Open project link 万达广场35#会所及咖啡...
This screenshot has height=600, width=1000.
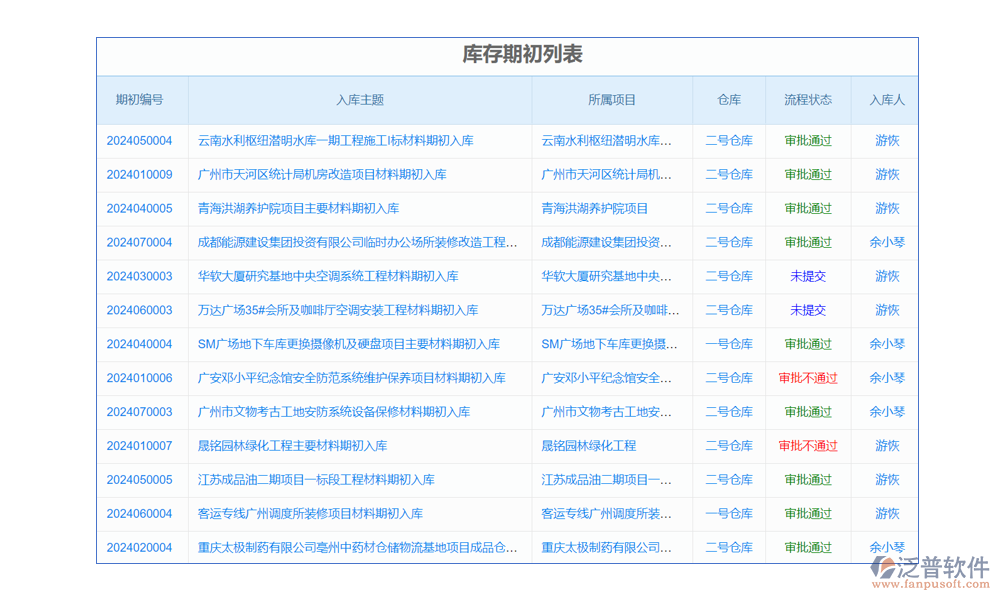610,310
